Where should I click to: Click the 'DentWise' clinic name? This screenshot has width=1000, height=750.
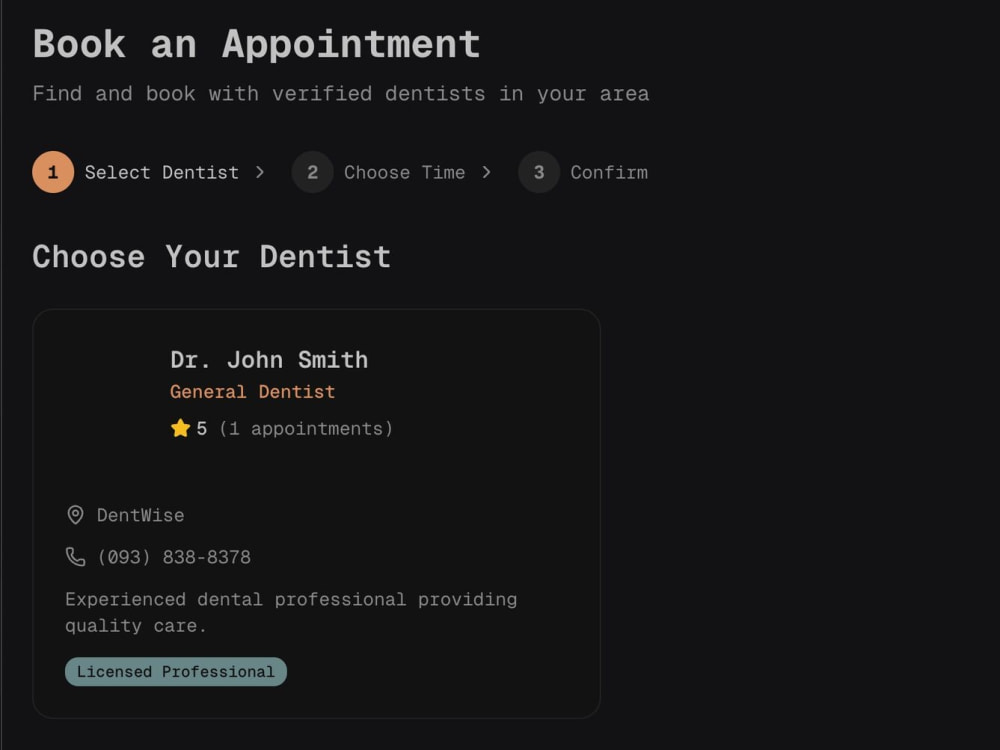coord(140,515)
